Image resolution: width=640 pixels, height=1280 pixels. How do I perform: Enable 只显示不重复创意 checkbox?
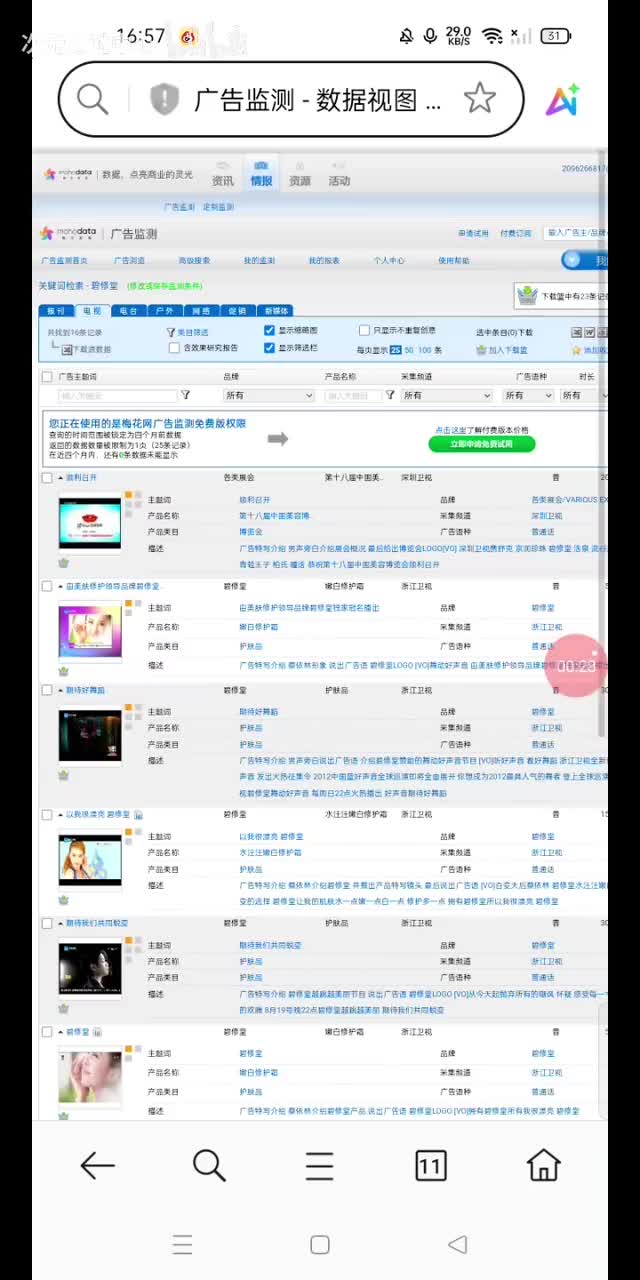point(364,331)
